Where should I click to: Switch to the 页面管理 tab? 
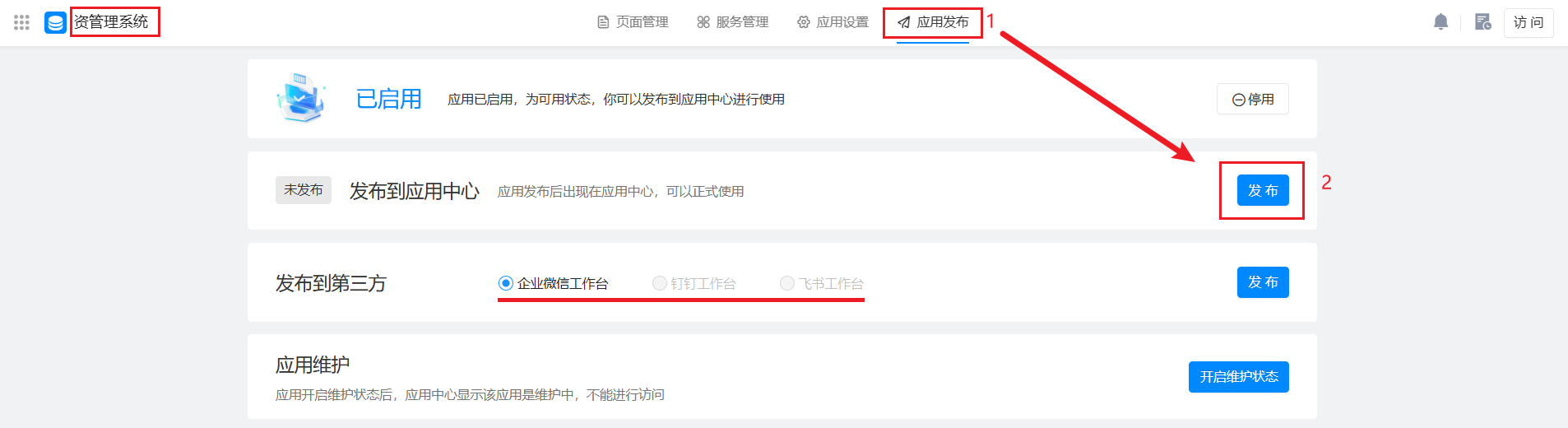[633, 22]
